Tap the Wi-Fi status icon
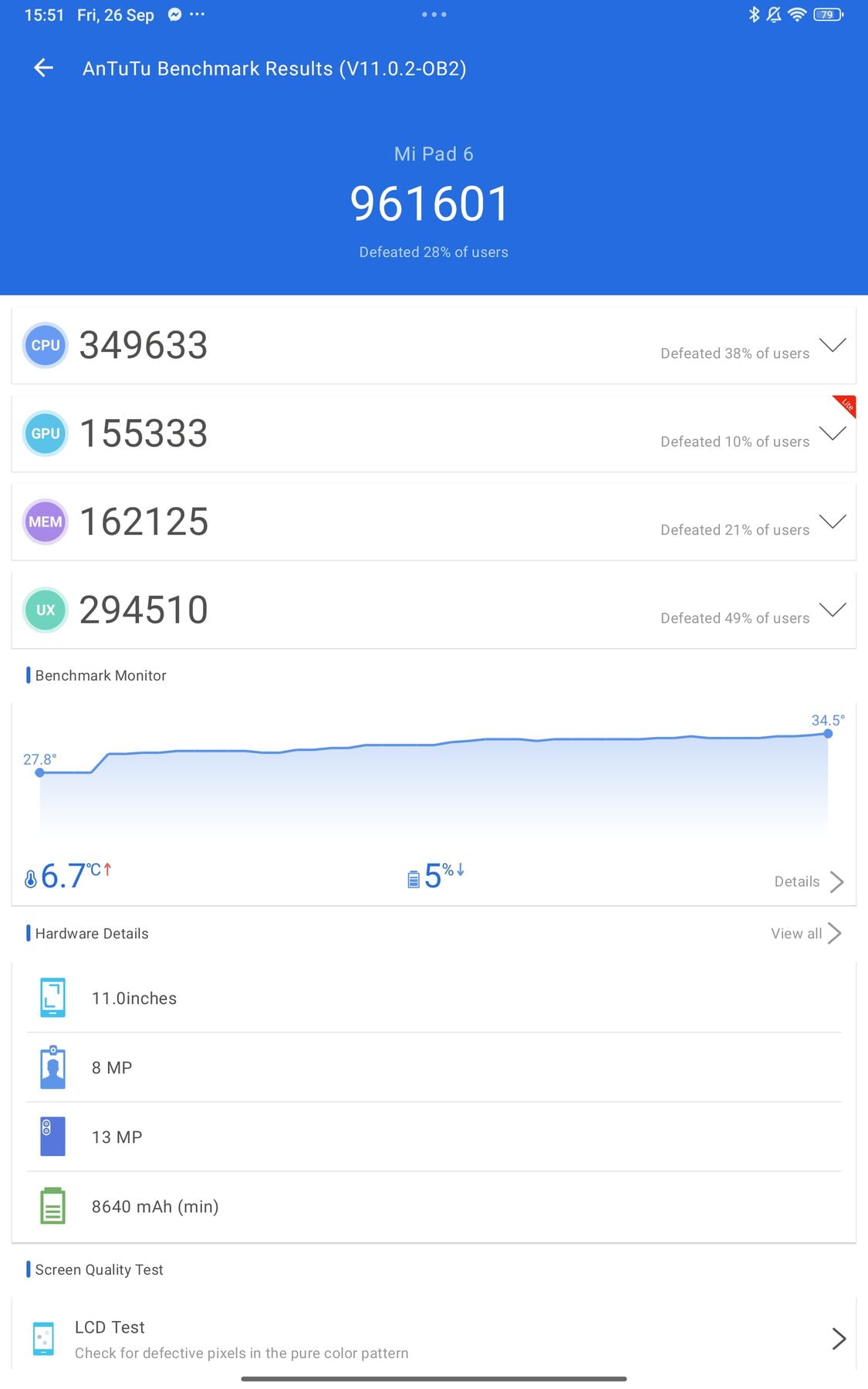 coord(797,15)
